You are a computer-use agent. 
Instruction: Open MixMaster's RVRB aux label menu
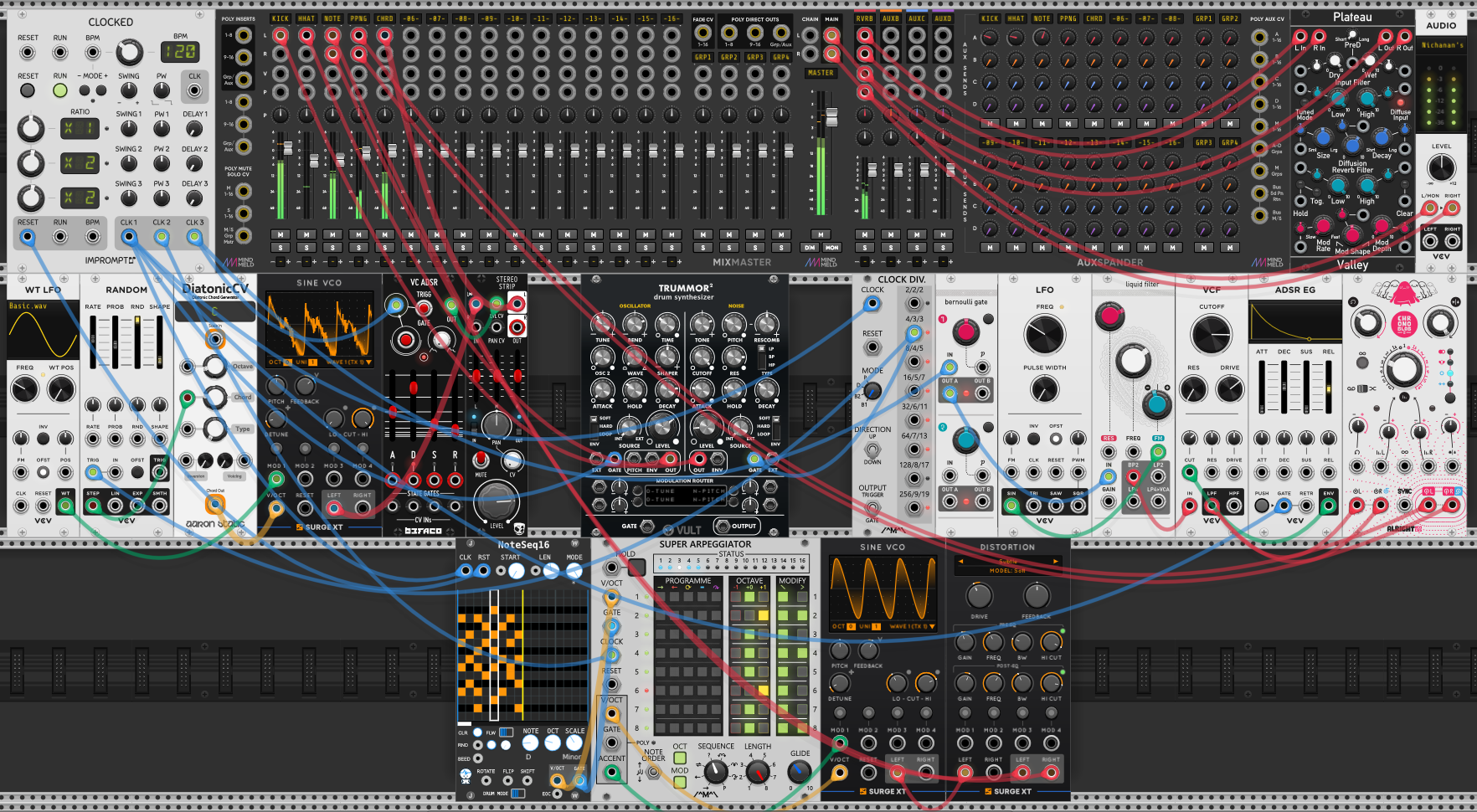865,18
